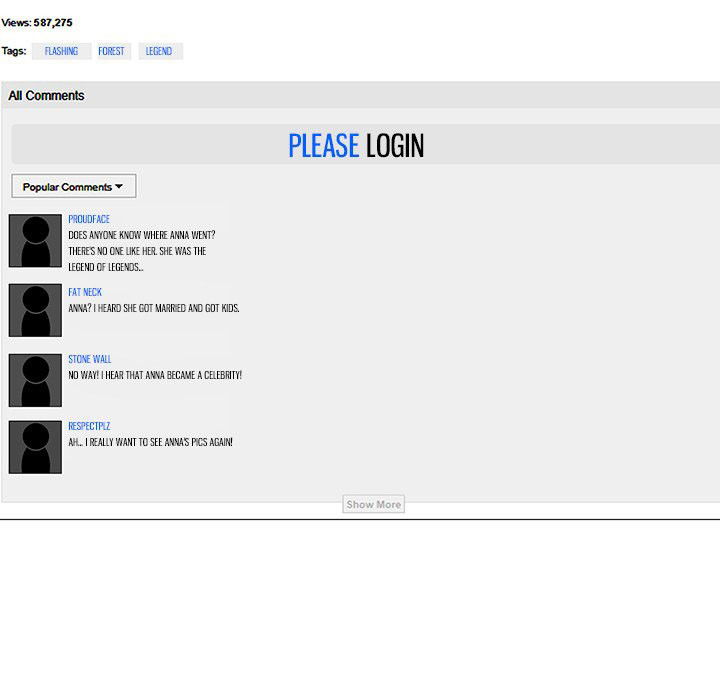720x700 pixels.
Task: Click the PLEASE LOGIN banner
Action: (356, 146)
